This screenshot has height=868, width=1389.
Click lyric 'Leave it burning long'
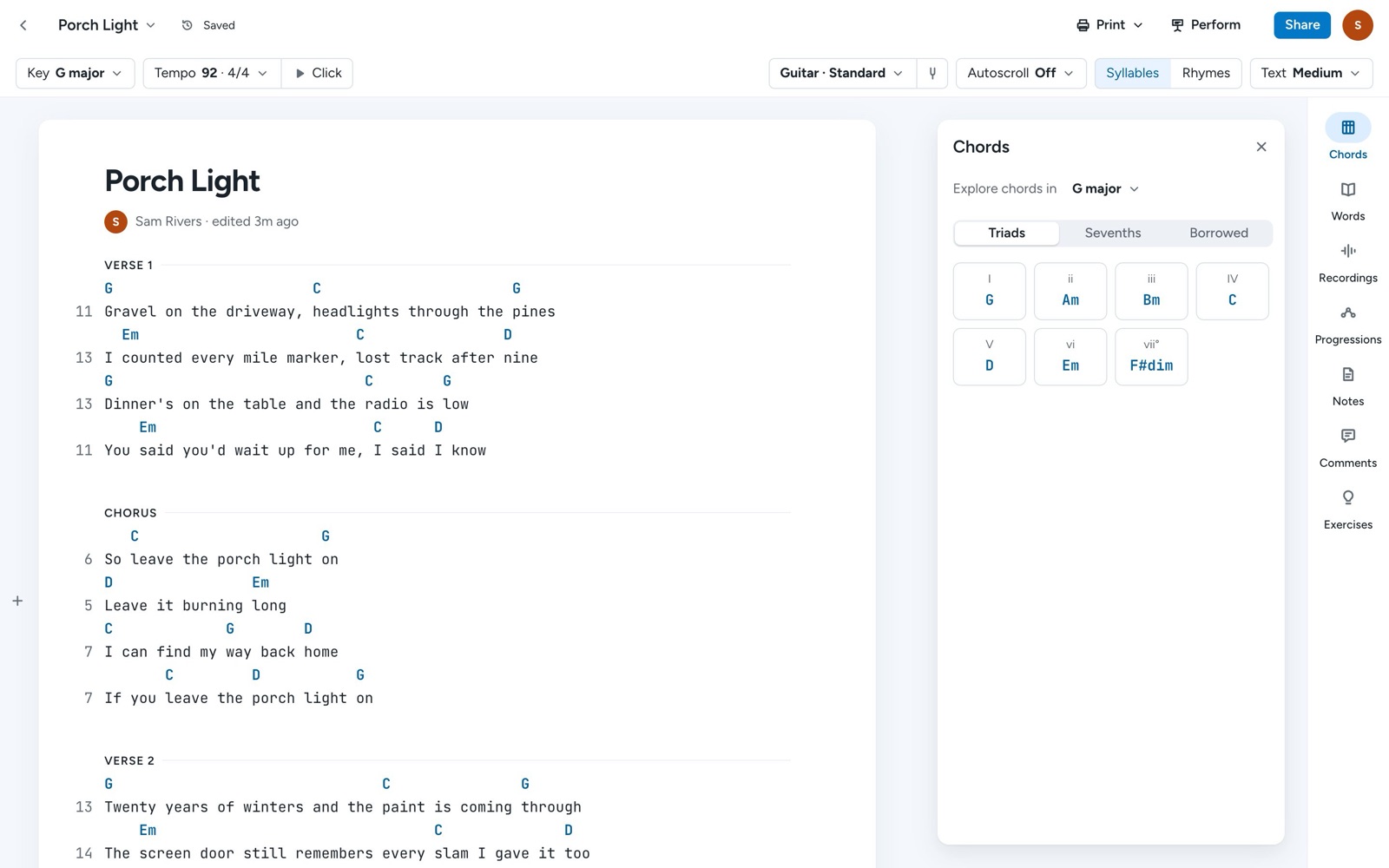click(195, 606)
